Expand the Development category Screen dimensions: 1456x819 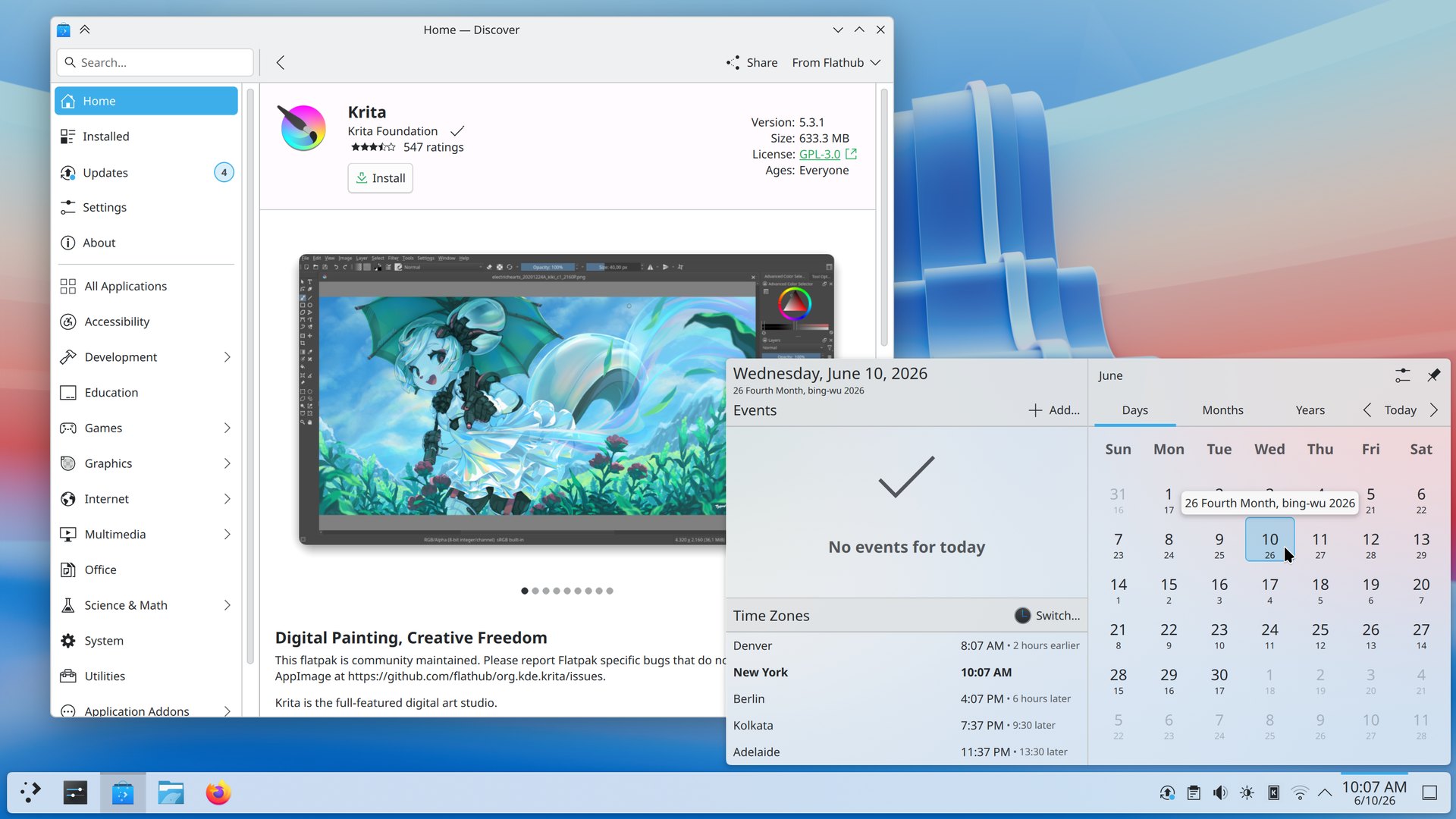[146, 357]
